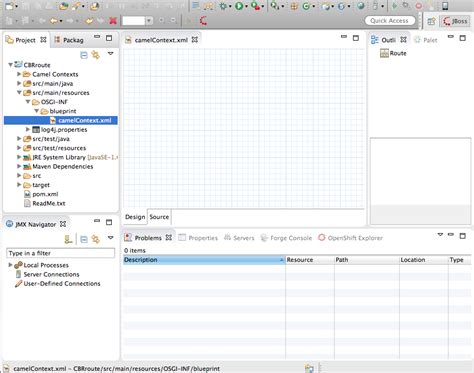Expand the Maven Dependencies node
Image resolution: width=474 pixels, height=373 pixels.
(19, 166)
